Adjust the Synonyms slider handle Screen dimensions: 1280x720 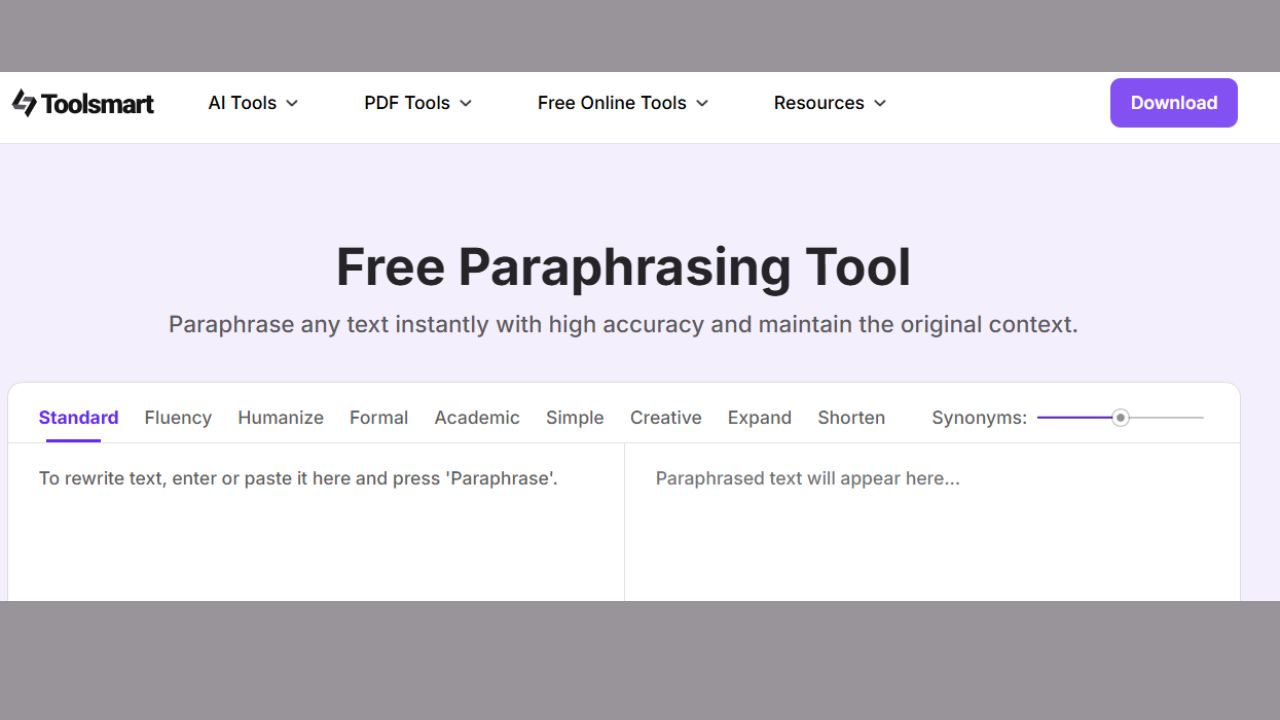(1120, 418)
